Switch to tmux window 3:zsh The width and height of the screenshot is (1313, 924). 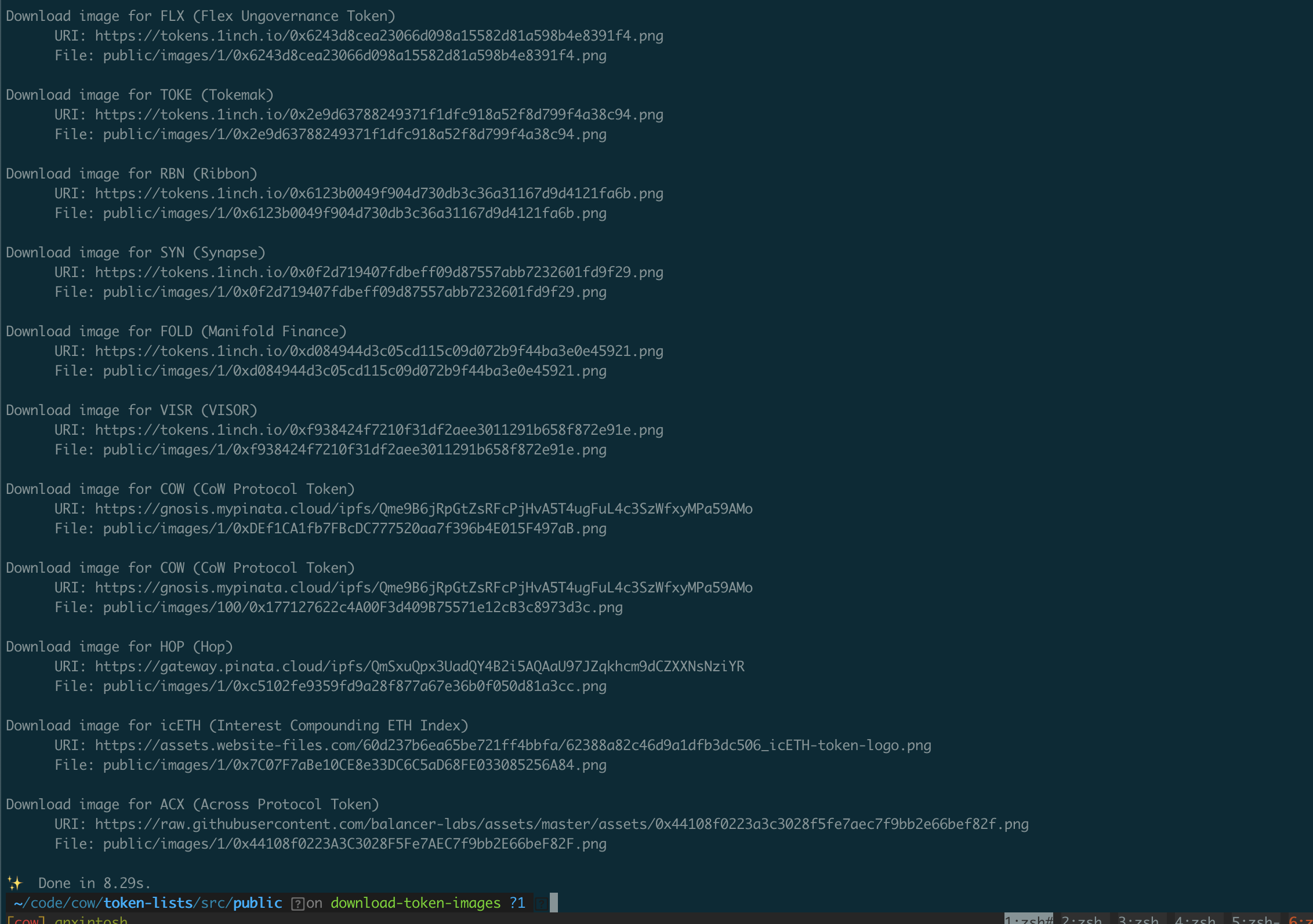1138,919
